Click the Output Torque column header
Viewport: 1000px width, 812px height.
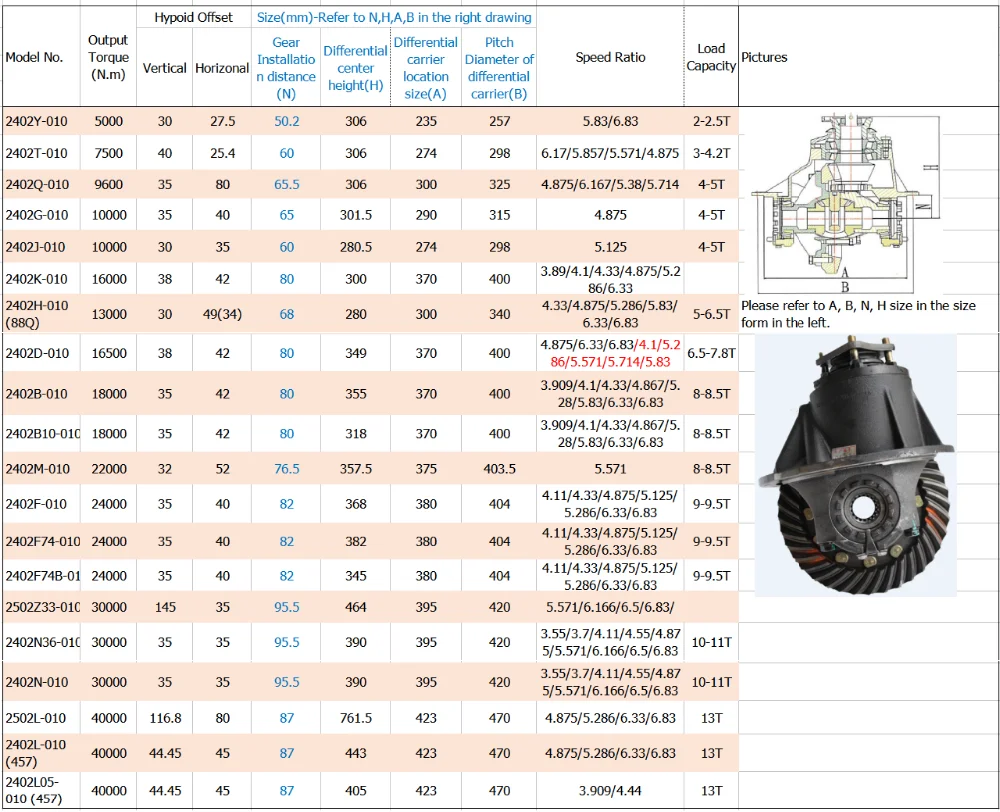(x=108, y=57)
